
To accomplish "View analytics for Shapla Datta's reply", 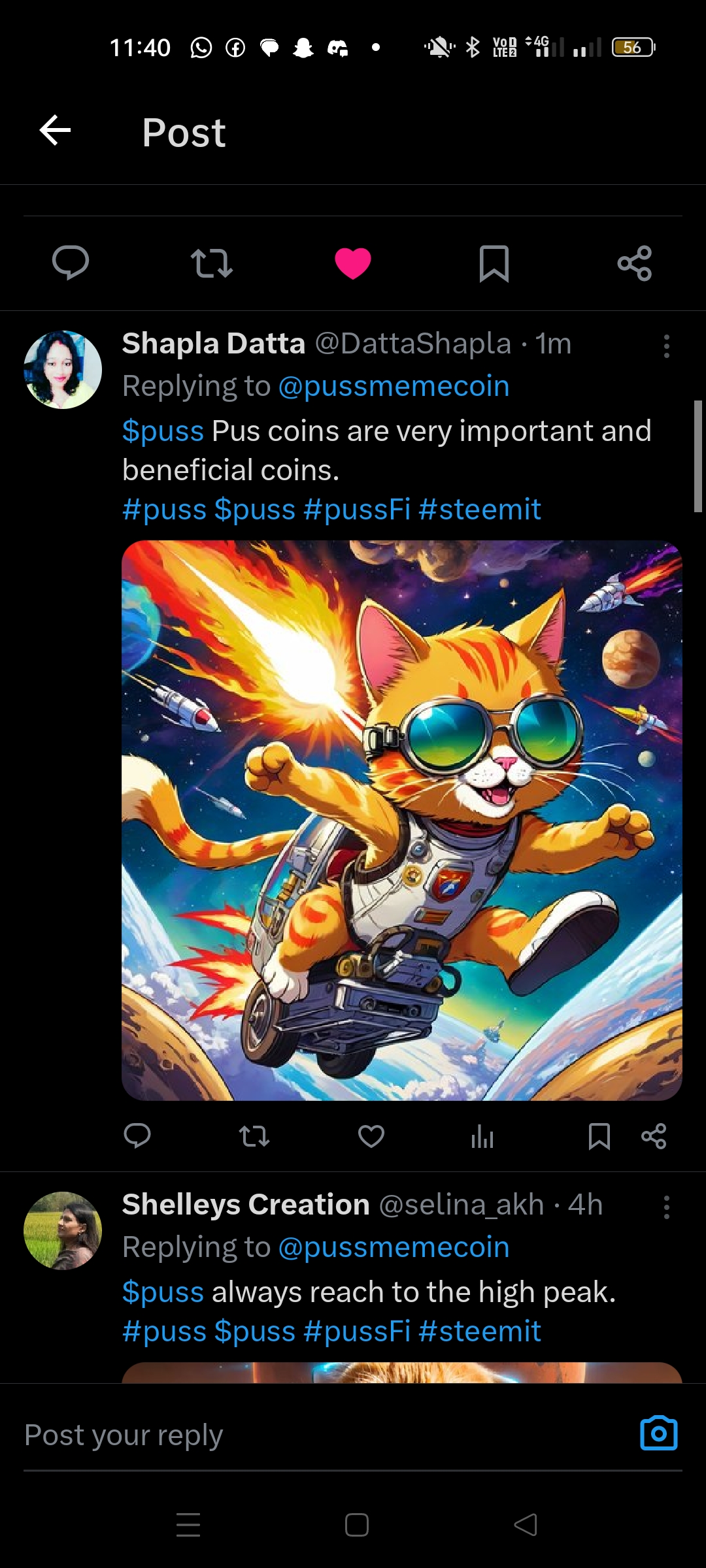I will [x=482, y=1137].
